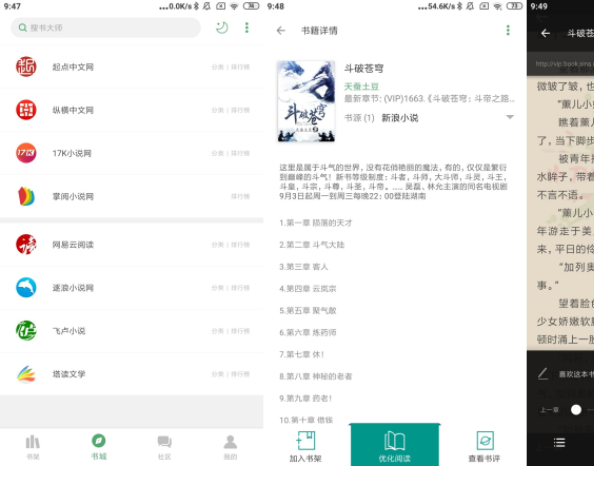The image size is (594, 478).
Task: Select 网易云阅读 red icon
Action: tap(26, 244)
